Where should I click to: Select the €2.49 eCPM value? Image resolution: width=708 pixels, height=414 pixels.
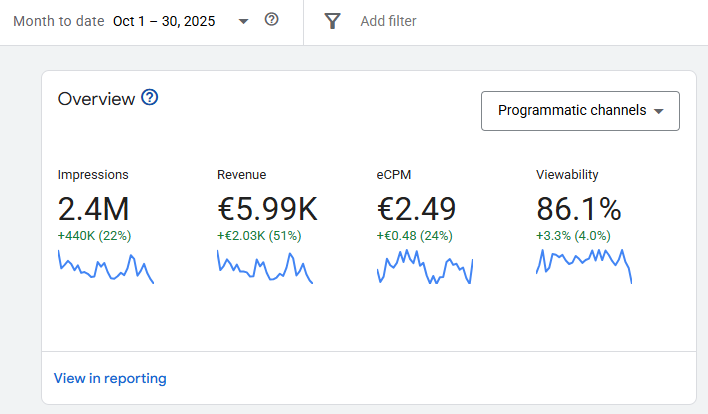coord(416,209)
